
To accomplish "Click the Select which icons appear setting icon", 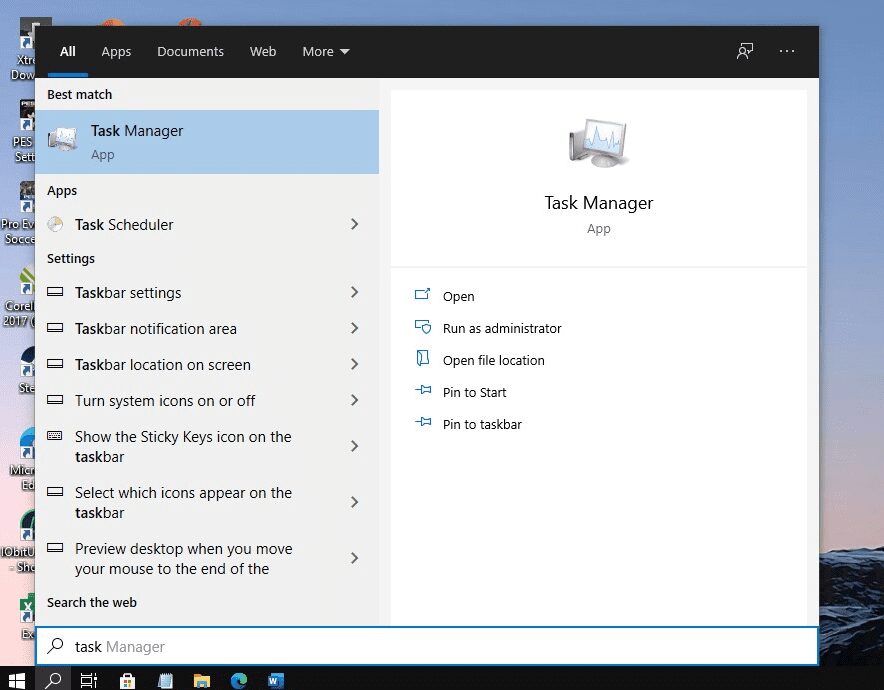I will click(55, 492).
